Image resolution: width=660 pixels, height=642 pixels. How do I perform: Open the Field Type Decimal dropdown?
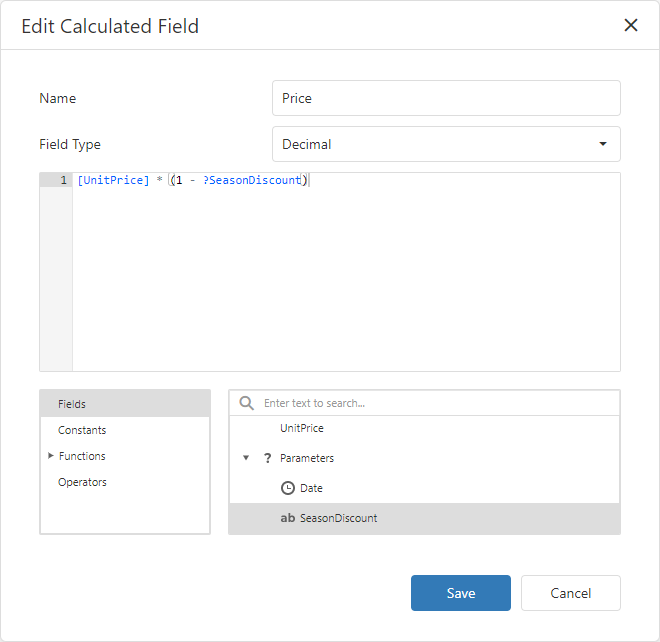446,144
